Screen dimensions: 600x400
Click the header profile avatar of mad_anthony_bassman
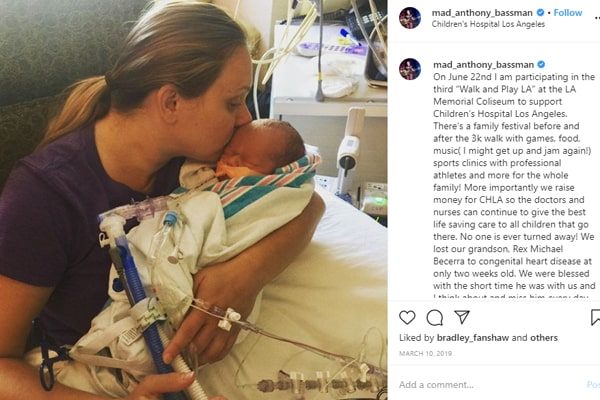410,18
